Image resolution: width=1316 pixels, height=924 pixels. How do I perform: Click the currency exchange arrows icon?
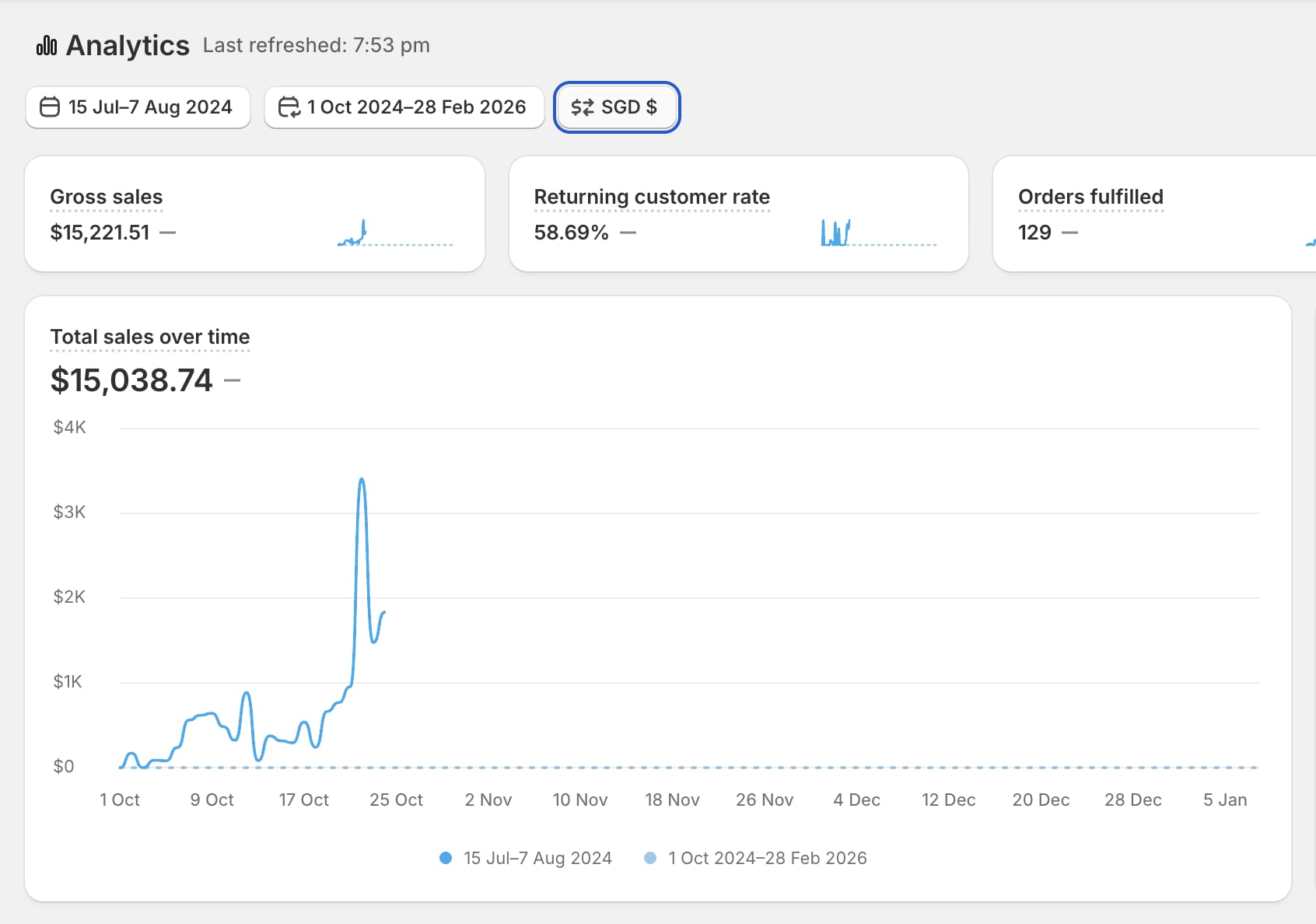coord(582,107)
